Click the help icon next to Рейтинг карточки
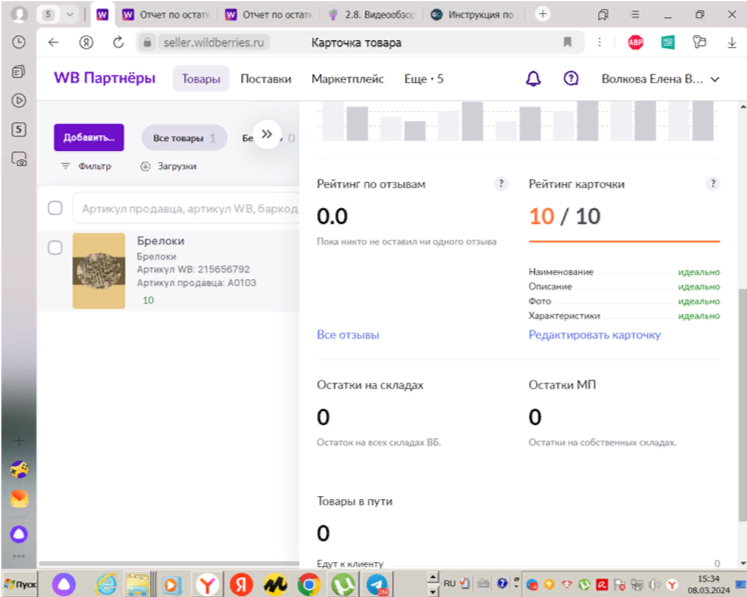Viewport: 747px width, 597px height. 713,184
